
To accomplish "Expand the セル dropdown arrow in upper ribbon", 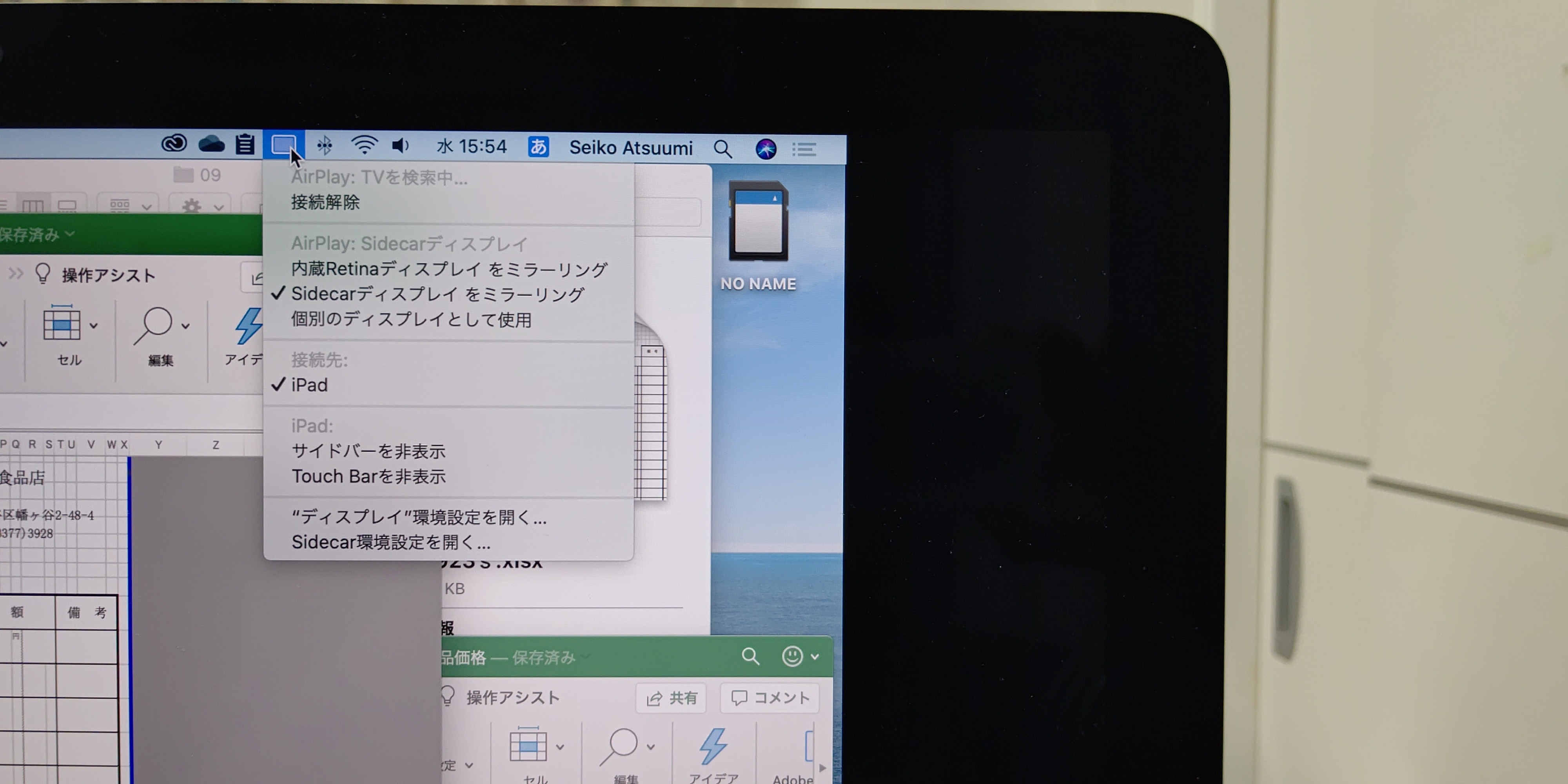I will (94, 326).
